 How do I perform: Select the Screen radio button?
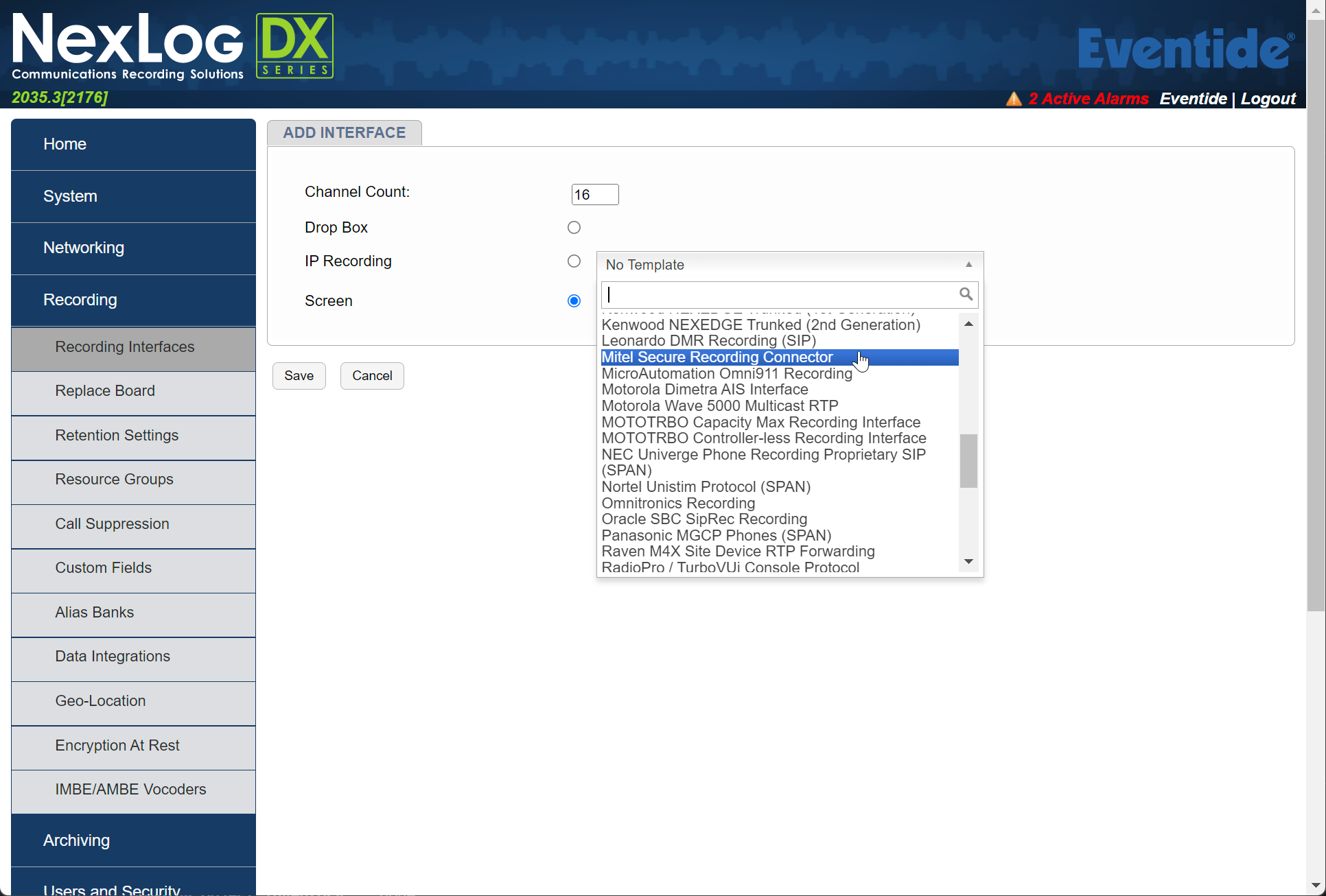click(x=574, y=300)
